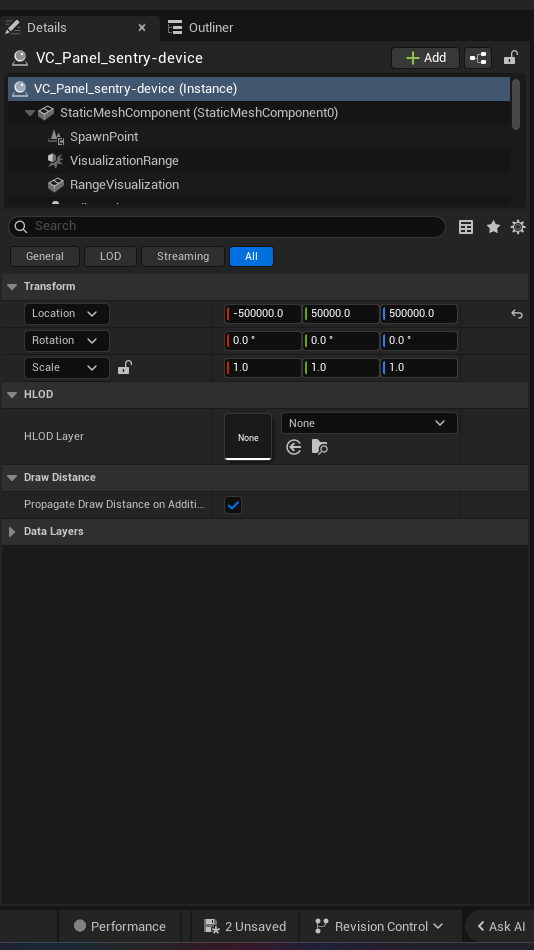Click the actor icon beside VC_Panel_sentry-device title
Screen dimensions: 534x950
point(20,58)
